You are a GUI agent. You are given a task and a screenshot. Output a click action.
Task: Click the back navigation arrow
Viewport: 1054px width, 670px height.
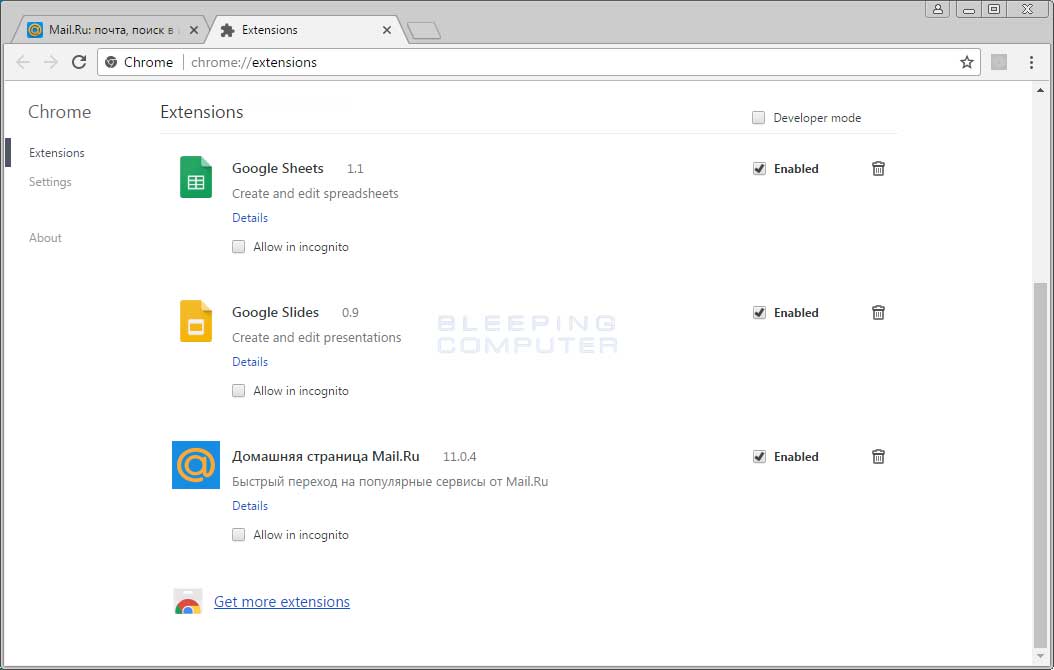[22, 61]
